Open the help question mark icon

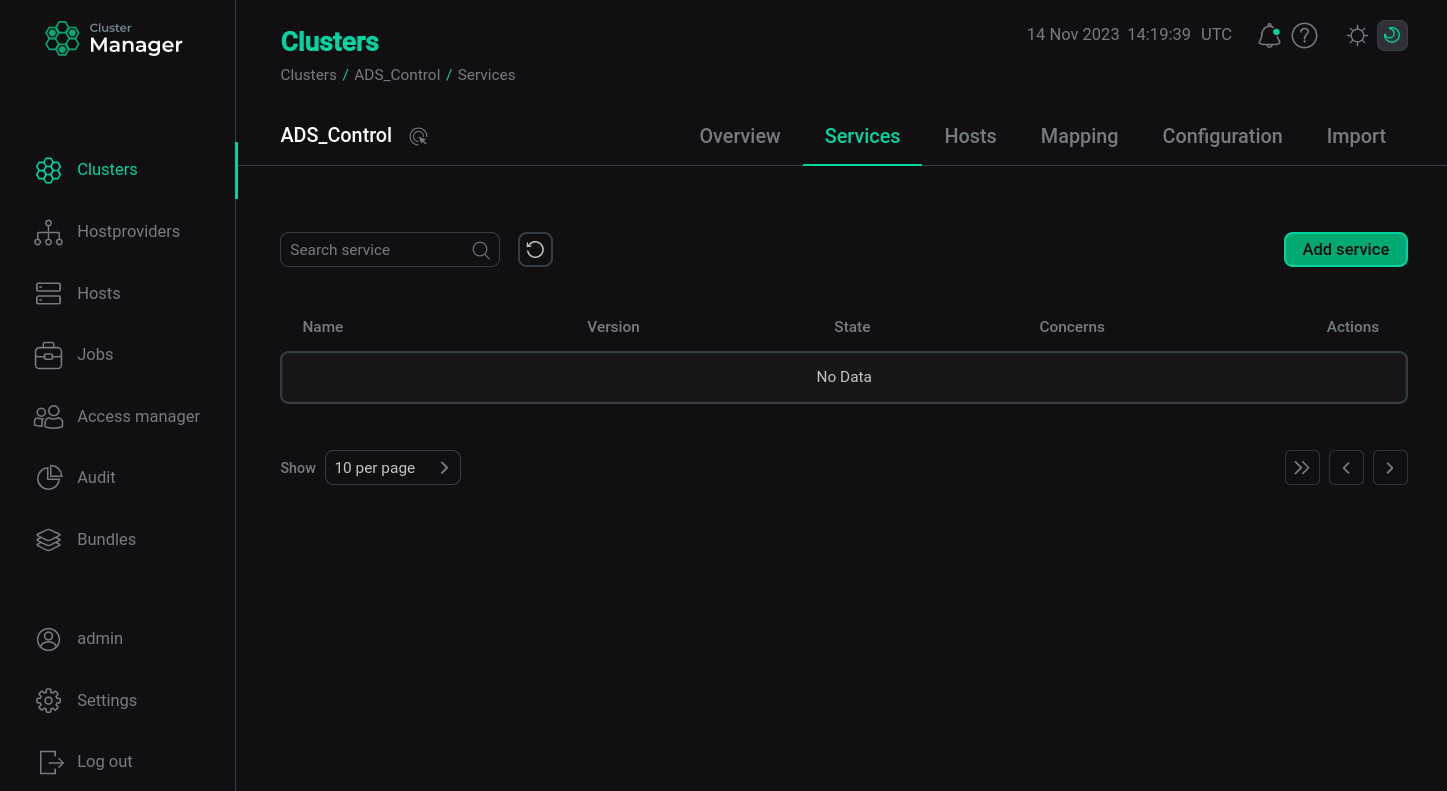click(x=1304, y=36)
